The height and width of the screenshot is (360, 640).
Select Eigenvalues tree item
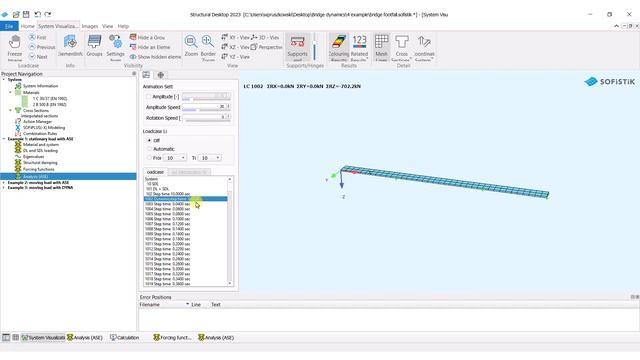click(x=33, y=157)
